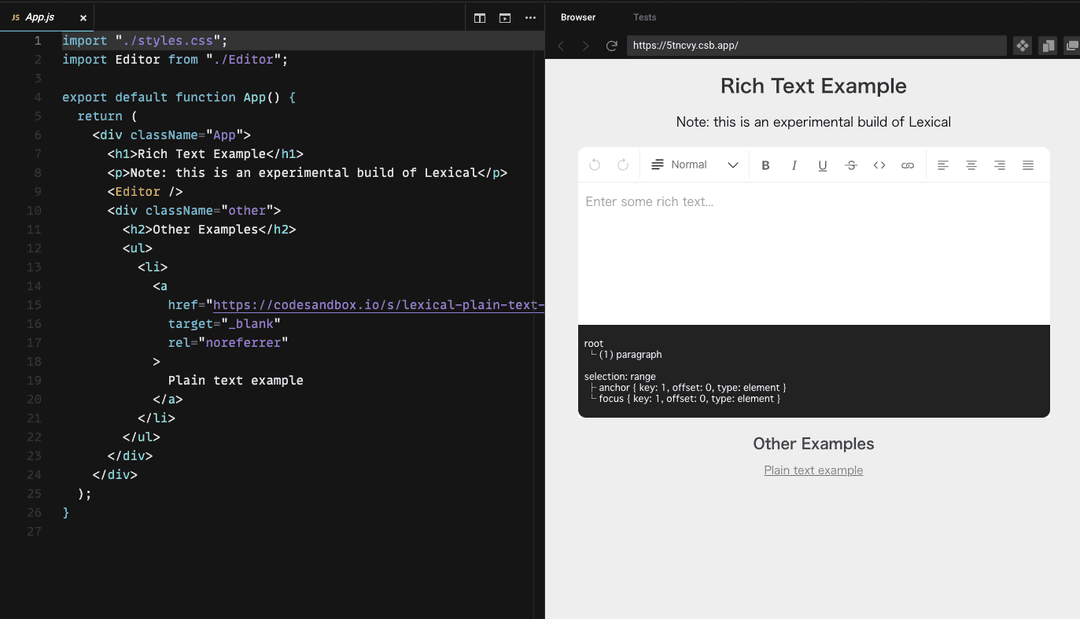Select the Browser tab

(578, 17)
